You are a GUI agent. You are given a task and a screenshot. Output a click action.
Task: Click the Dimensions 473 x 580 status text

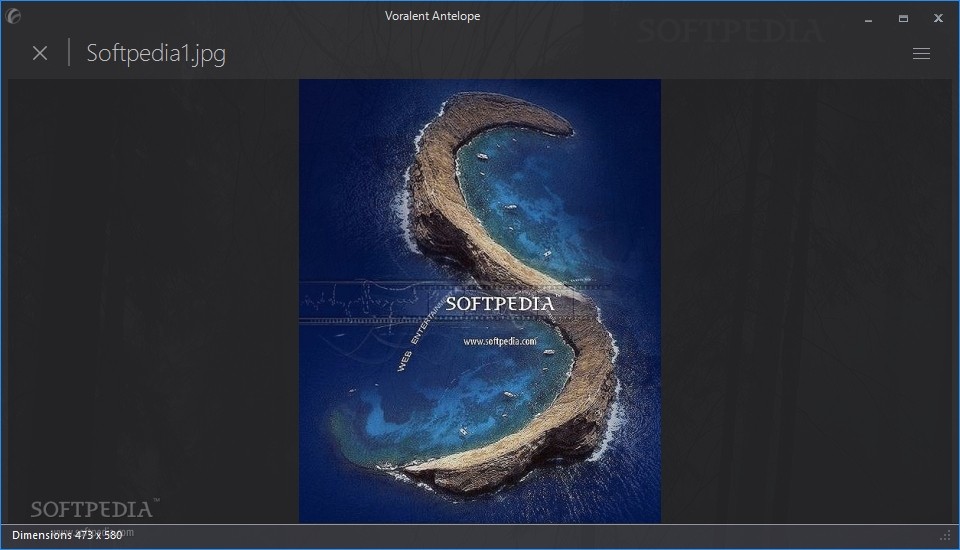click(x=67, y=535)
